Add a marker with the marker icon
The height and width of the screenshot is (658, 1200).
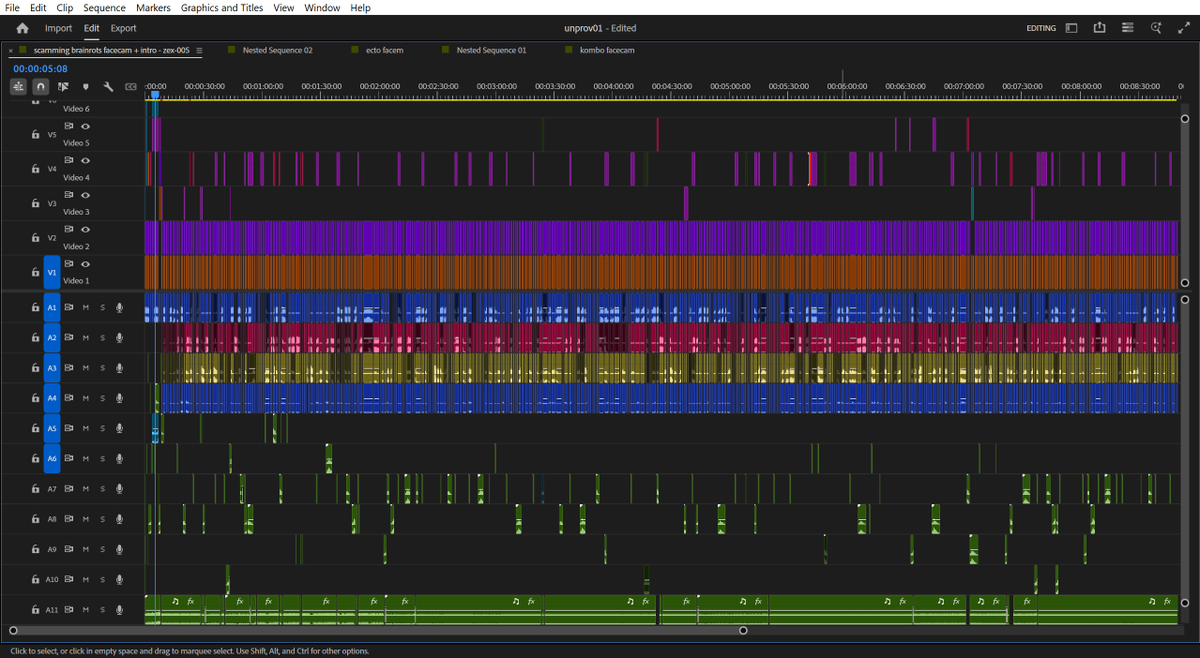click(x=85, y=87)
